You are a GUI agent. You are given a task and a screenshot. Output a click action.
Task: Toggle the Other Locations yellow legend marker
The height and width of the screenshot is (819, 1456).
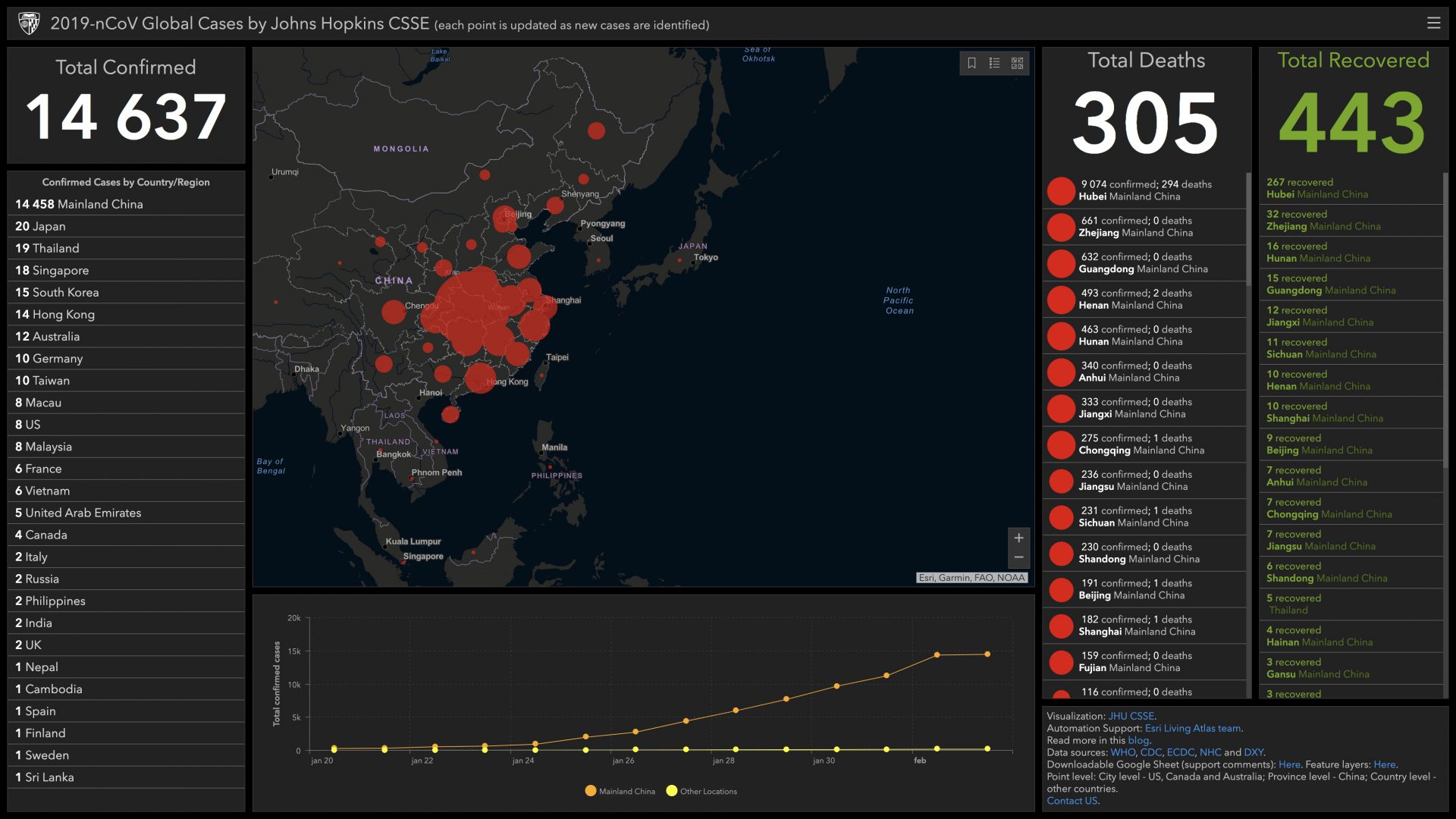tap(671, 791)
